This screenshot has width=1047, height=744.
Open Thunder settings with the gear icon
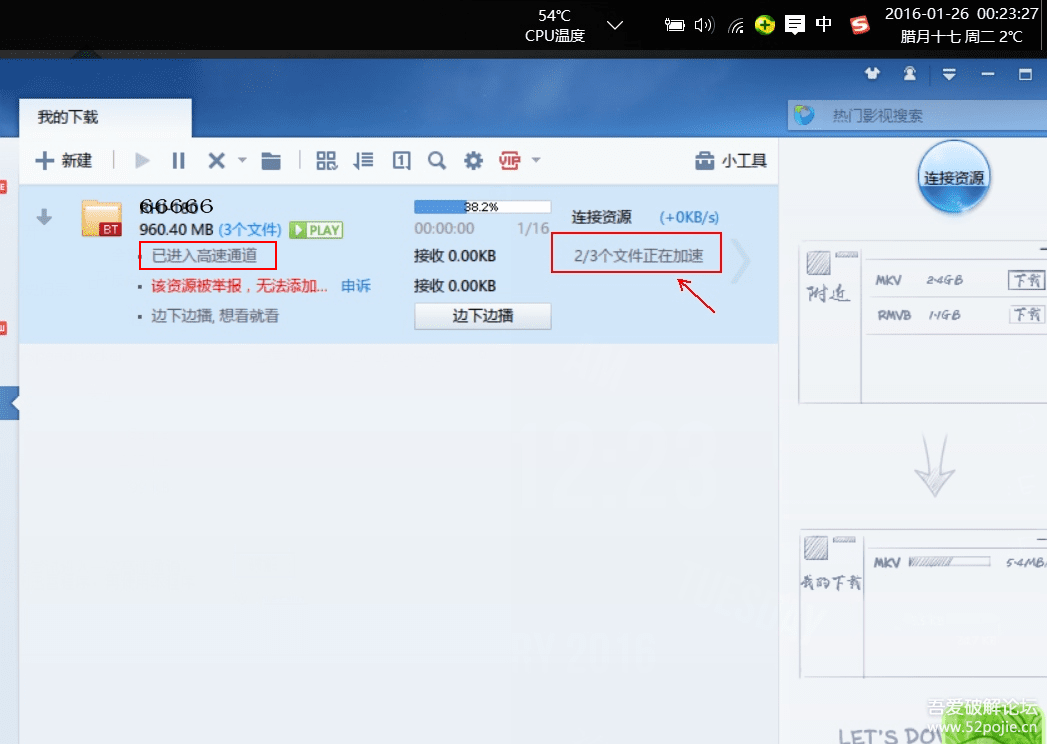tap(472, 160)
